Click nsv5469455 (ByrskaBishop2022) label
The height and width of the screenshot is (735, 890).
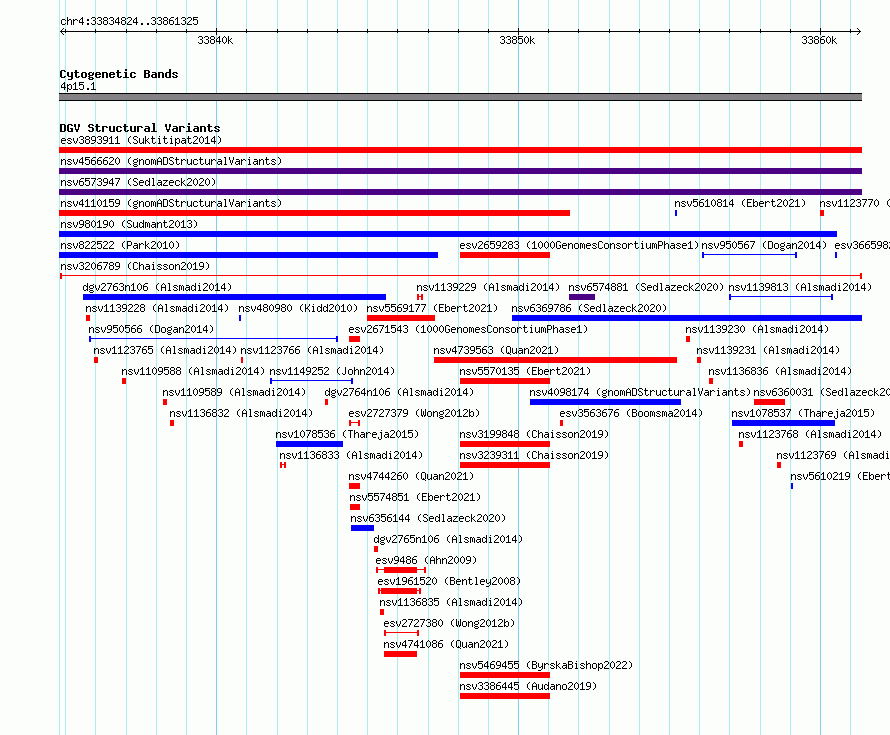(546, 665)
